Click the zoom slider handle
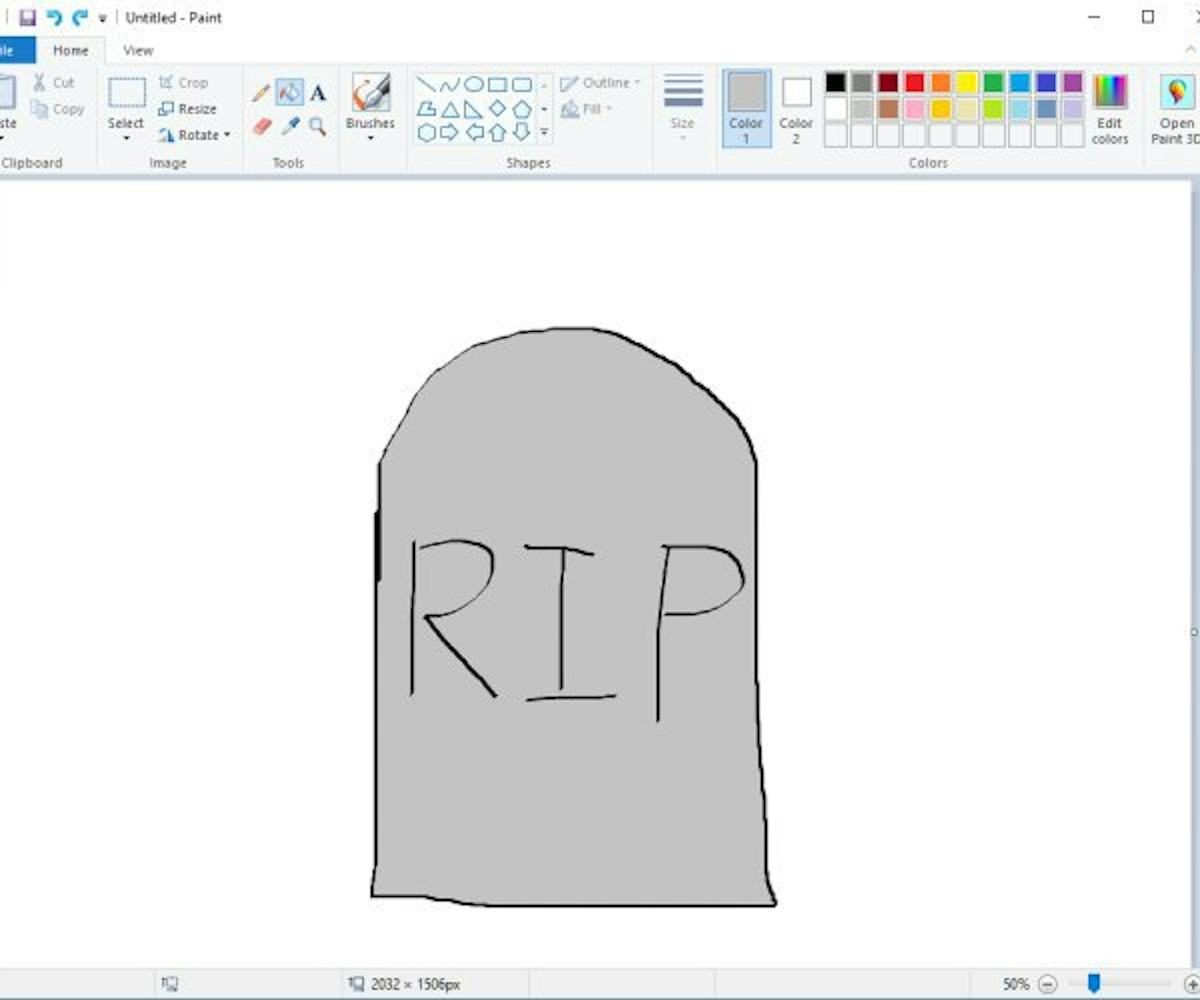Screen dimensions: 1200x1000 (1094, 984)
